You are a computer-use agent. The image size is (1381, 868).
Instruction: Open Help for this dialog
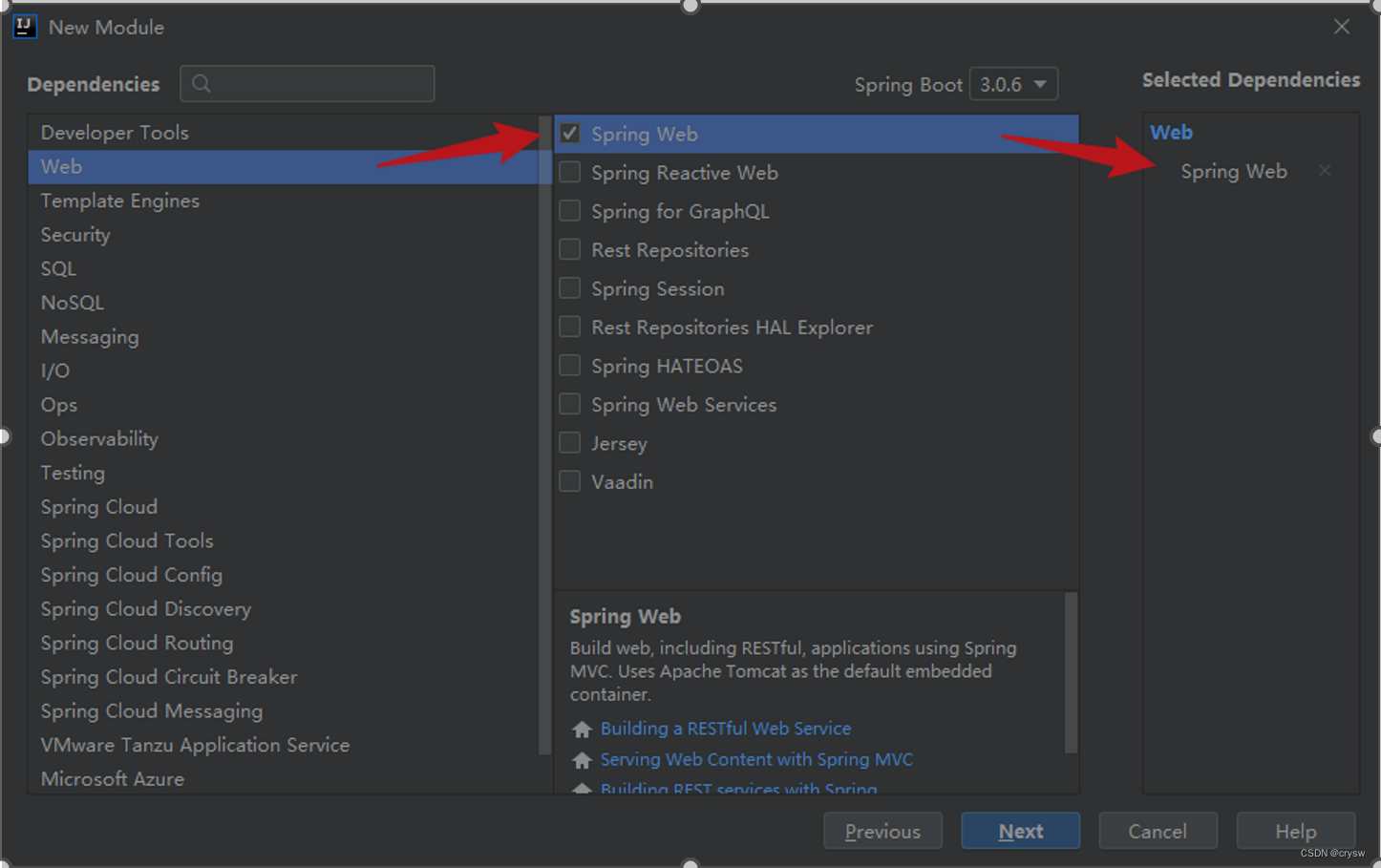coord(1295,832)
